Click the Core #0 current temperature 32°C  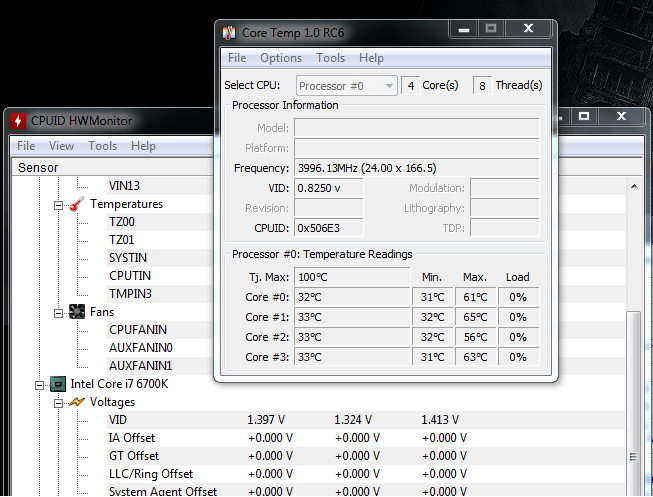tap(352, 297)
